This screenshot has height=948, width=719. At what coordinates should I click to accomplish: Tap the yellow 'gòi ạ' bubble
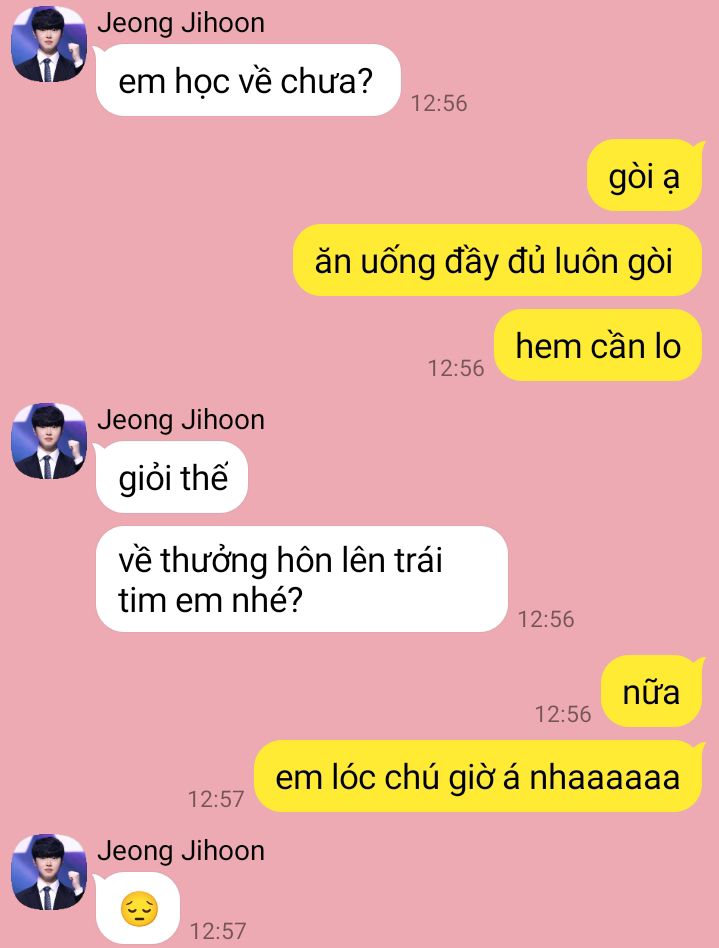[644, 176]
